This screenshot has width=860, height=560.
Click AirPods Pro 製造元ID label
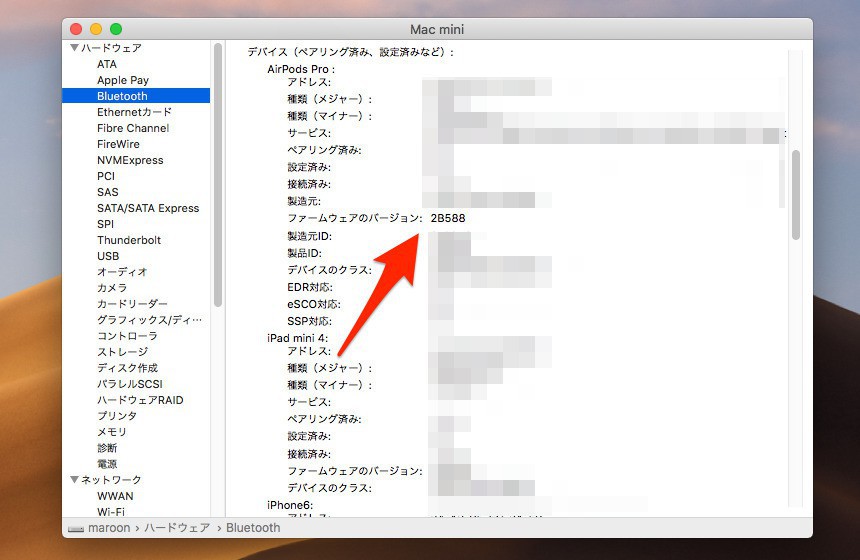[x=309, y=236]
